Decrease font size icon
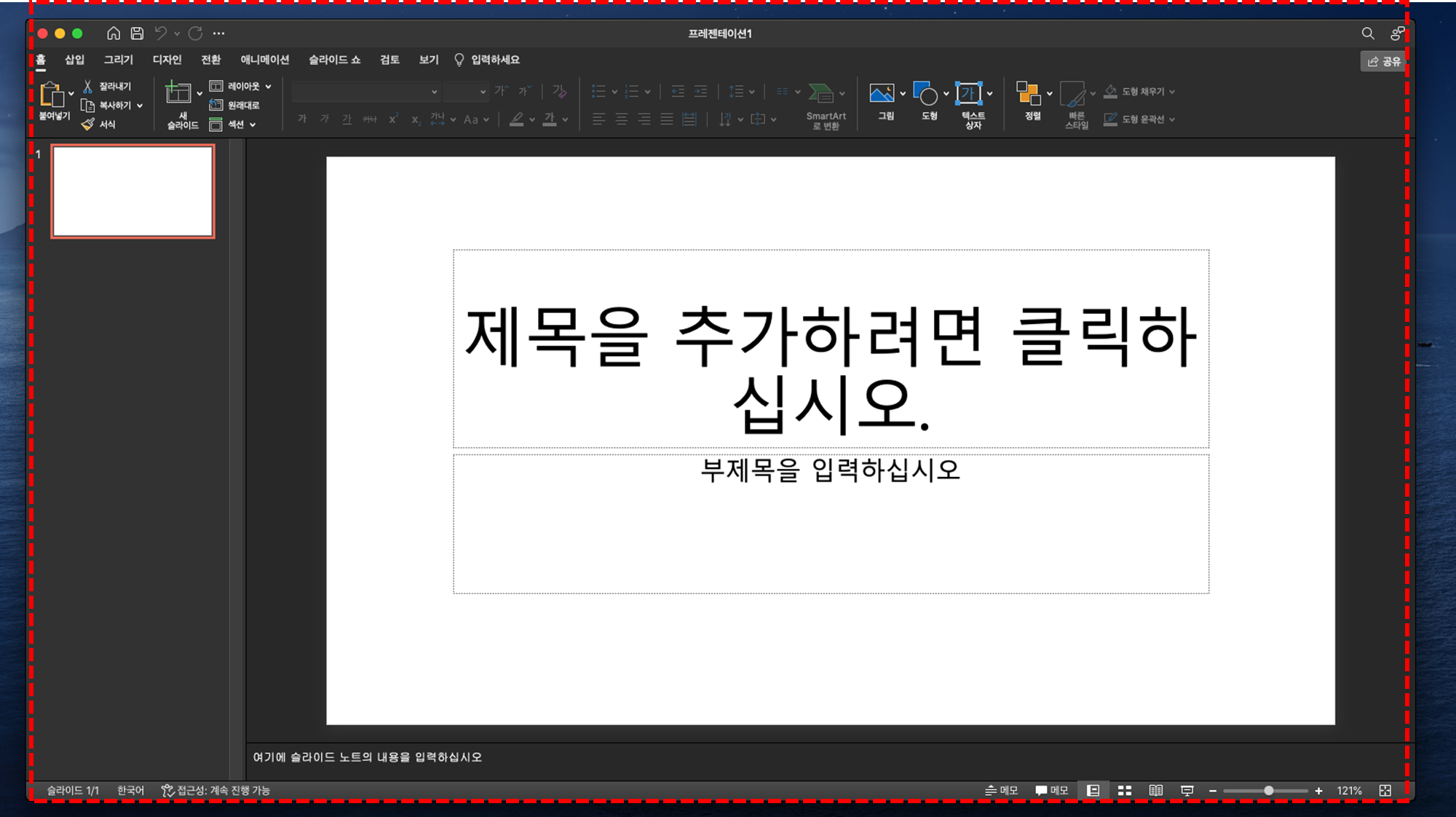The width and height of the screenshot is (1456, 817). click(524, 91)
